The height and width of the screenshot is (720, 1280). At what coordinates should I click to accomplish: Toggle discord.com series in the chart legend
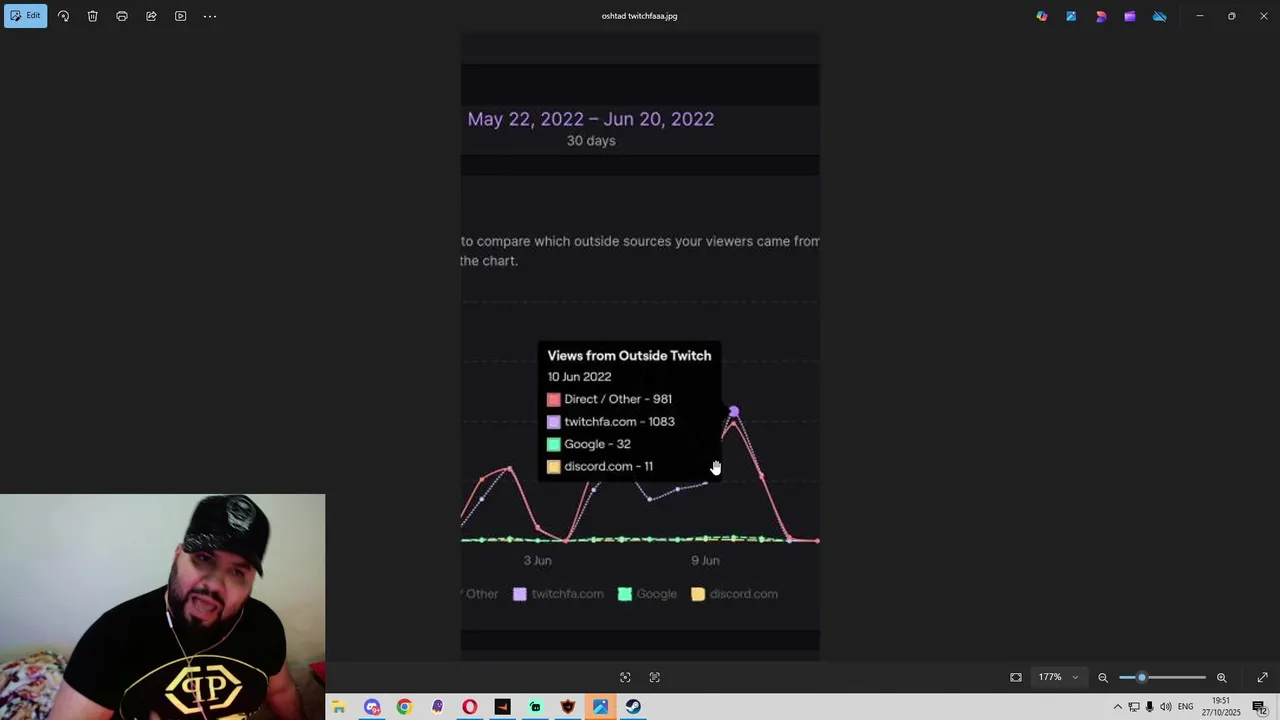click(x=734, y=594)
